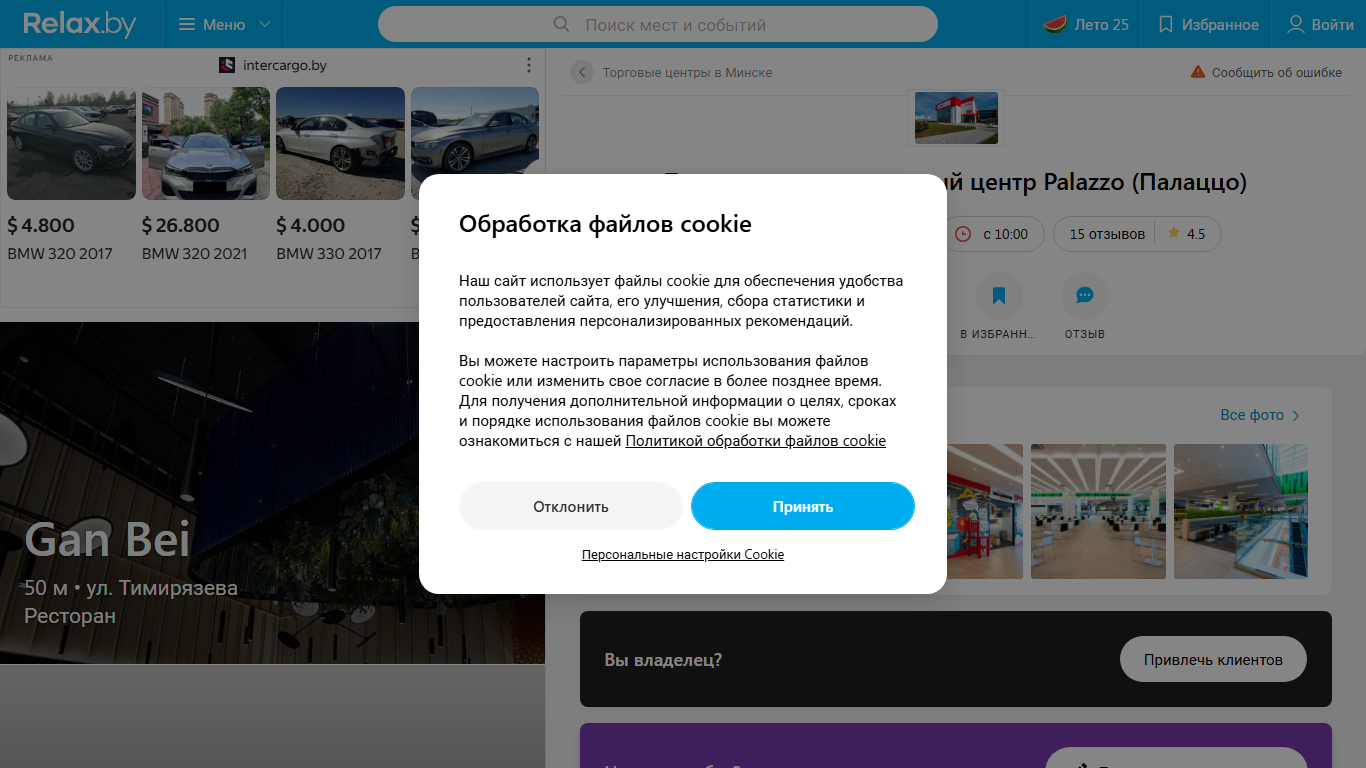
Task: Click the intercargo.by ad logo
Action: coord(227,65)
